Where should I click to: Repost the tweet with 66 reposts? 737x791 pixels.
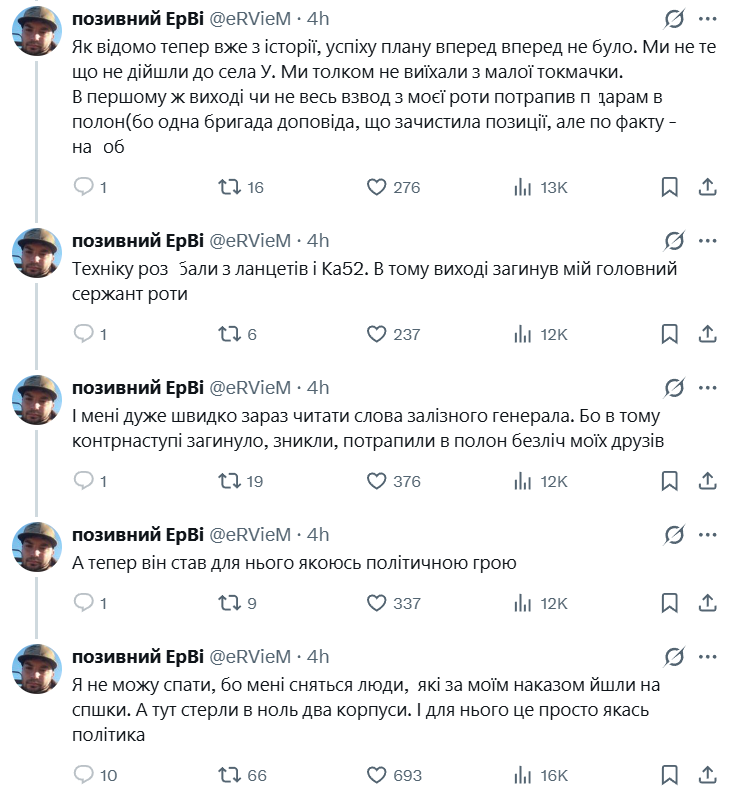point(230,775)
